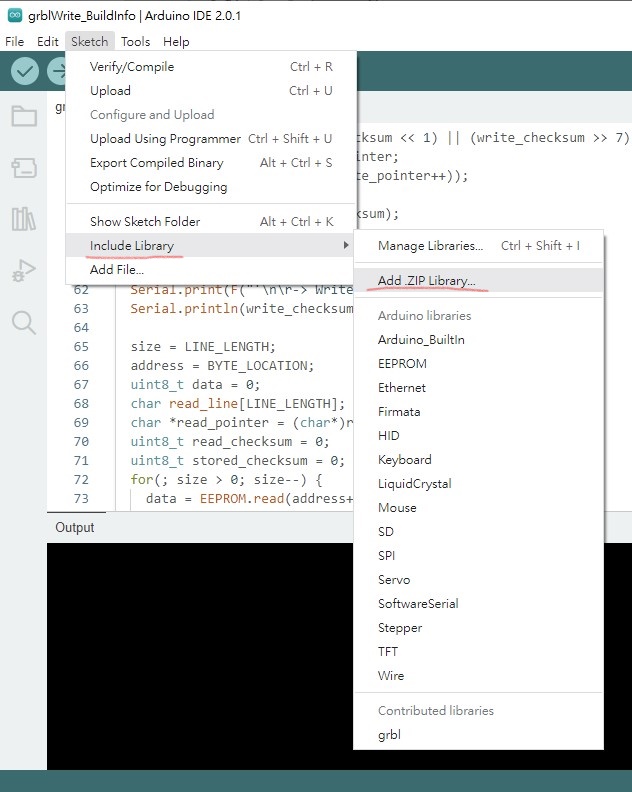Choose Verify/Compile from Sketch menu
The image size is (632, 792).
211,67
